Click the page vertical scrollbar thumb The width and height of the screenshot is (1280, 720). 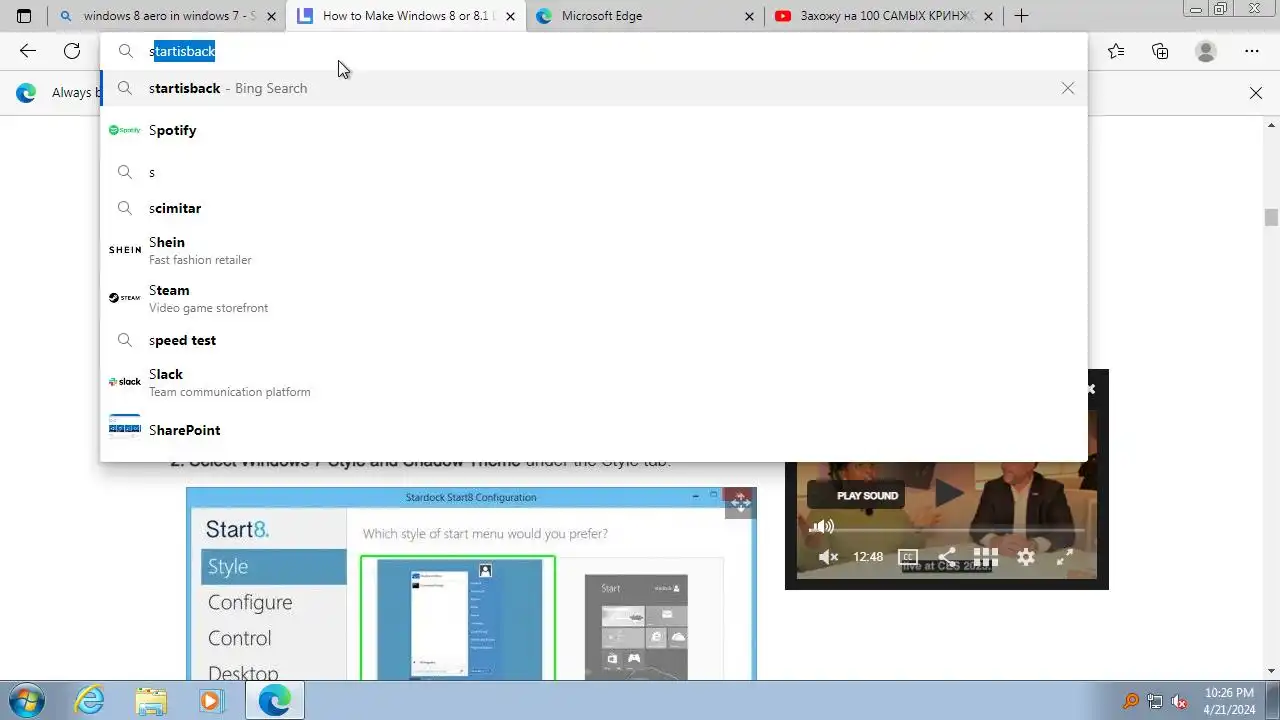tap(1271, 217)
